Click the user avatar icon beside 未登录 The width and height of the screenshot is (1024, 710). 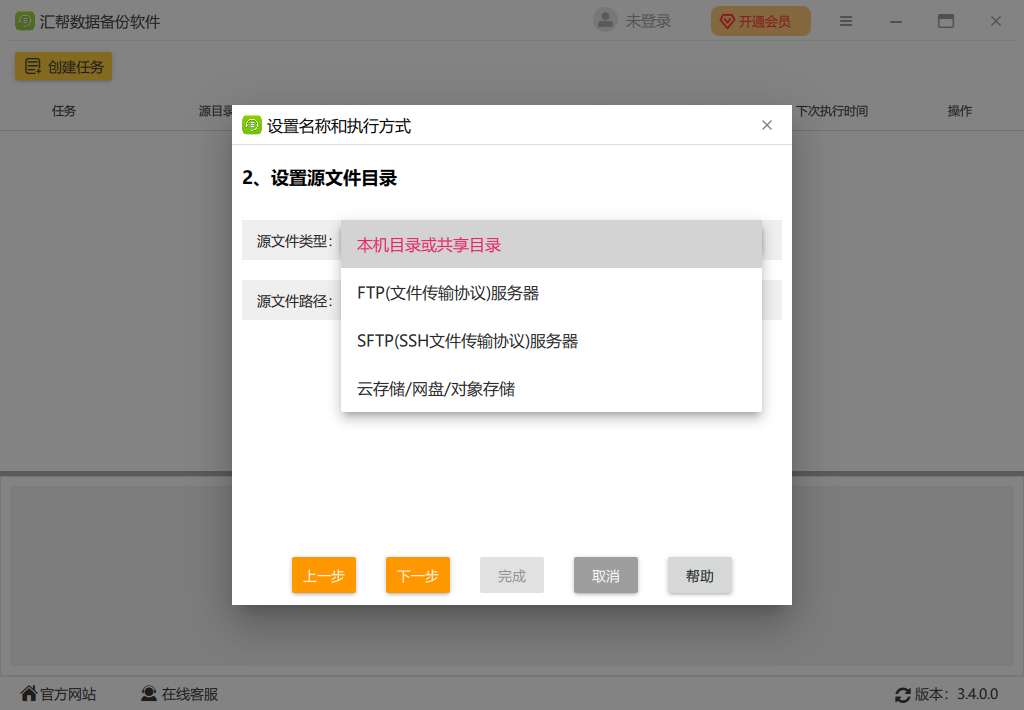click(x=604, y=20)
